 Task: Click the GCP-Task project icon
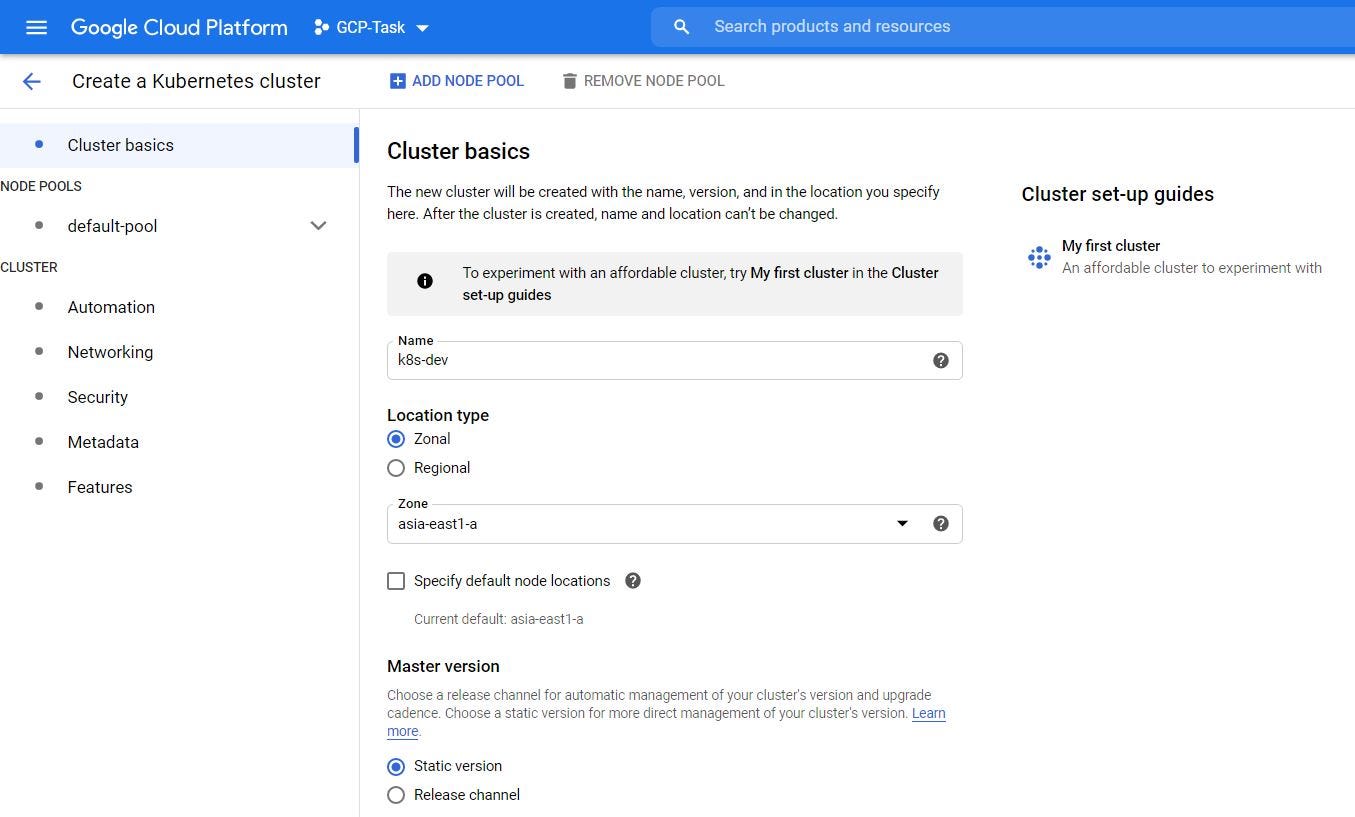tap(321, 27)
